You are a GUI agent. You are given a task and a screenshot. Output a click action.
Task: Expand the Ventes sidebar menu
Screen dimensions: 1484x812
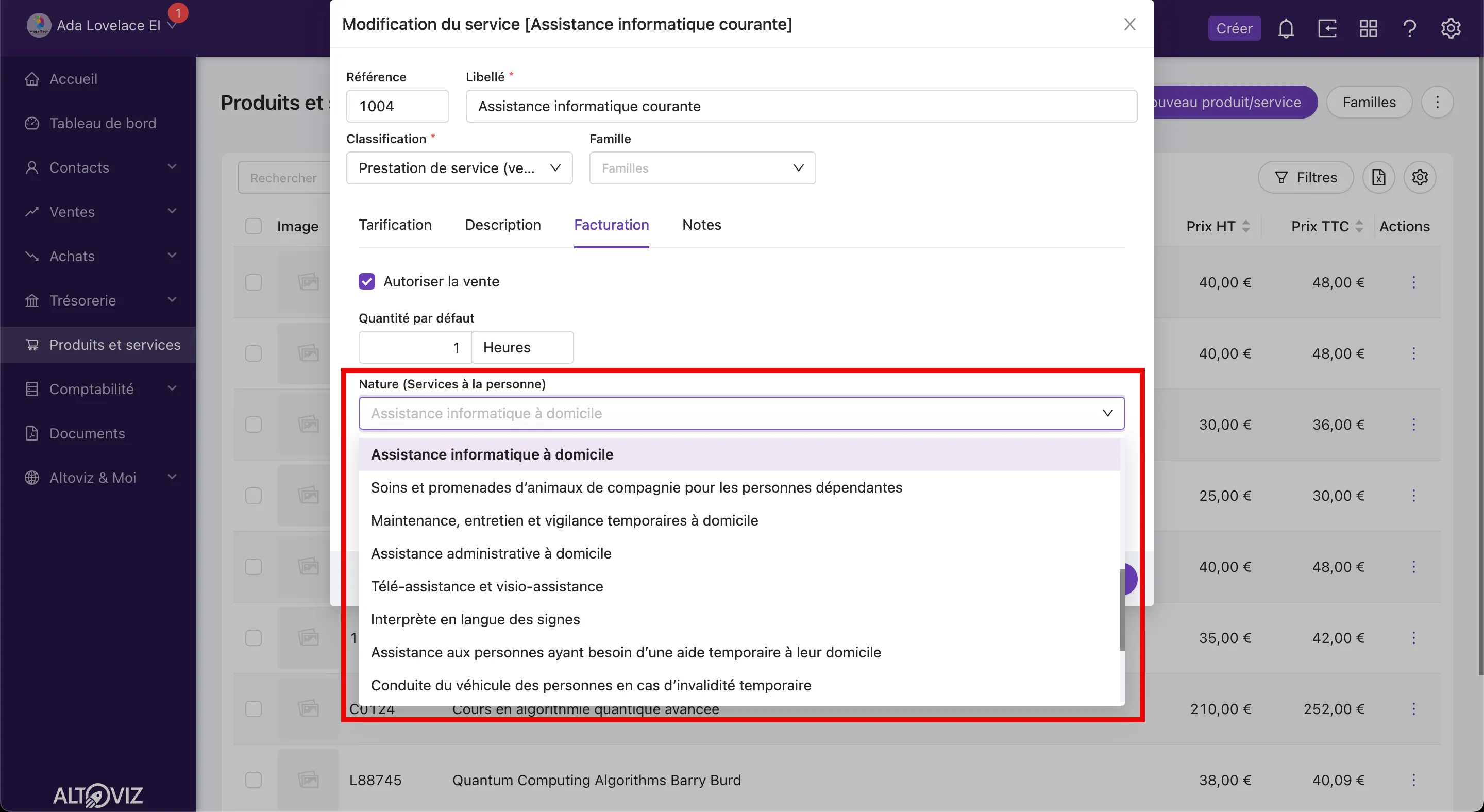click(x=172, y=211)
